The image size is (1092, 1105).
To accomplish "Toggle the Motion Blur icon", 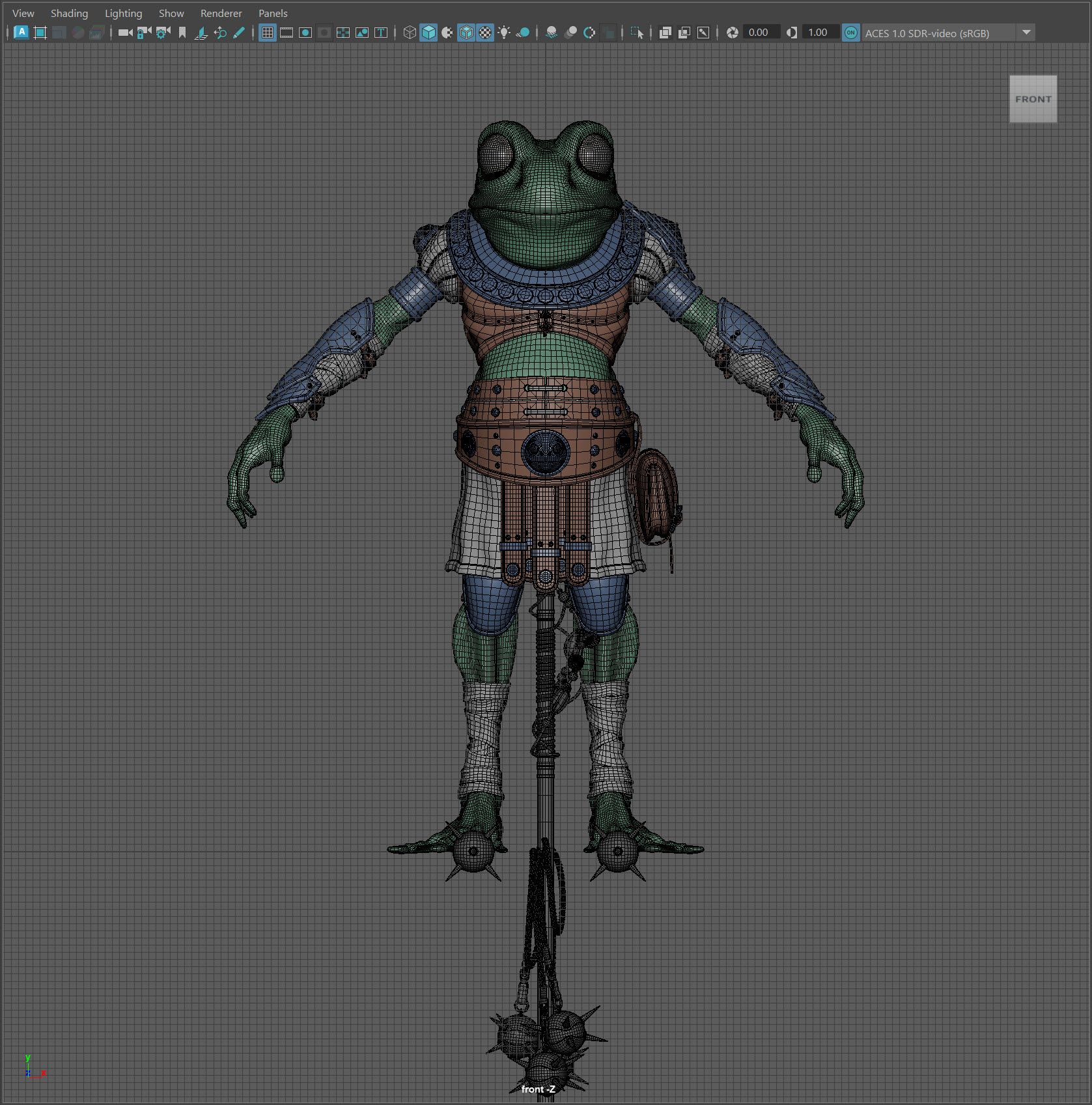I will 570,33.
